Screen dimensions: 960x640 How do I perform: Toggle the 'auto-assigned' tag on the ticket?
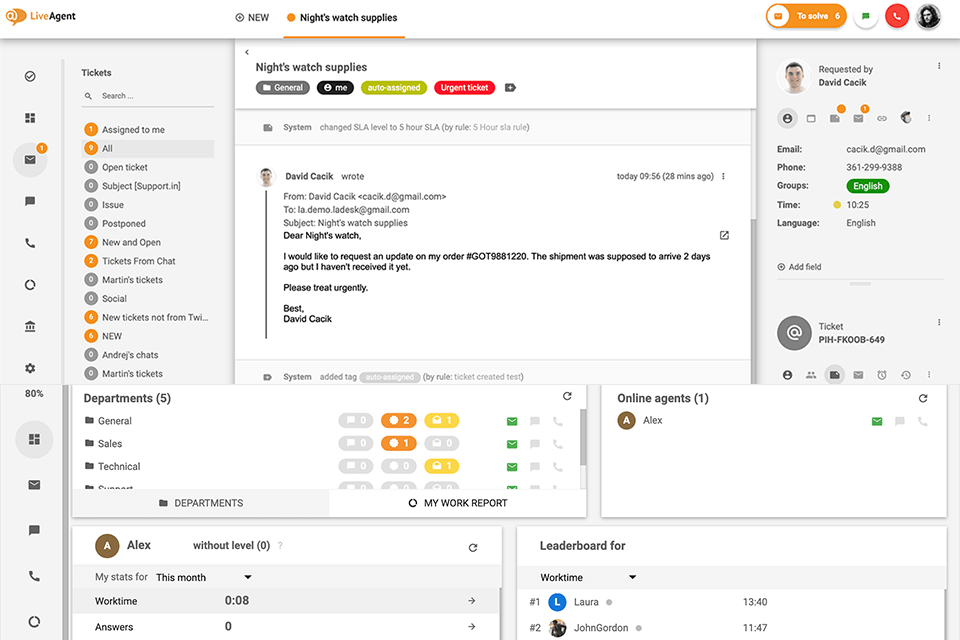pyautogui.click(x=394, y=87)
